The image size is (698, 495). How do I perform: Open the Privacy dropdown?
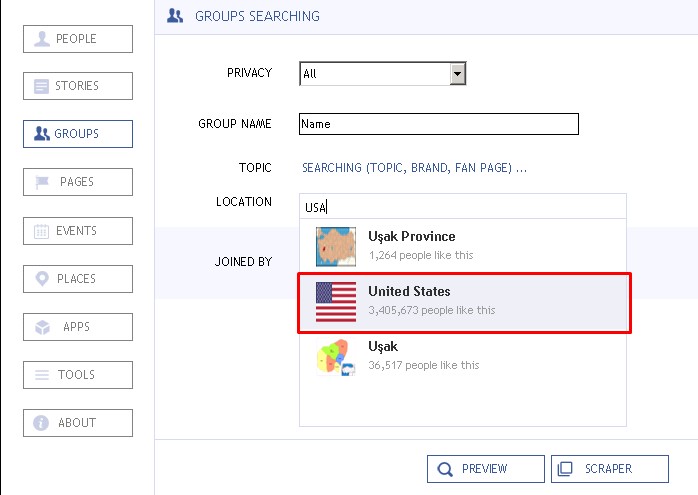[x=458, y=73]
